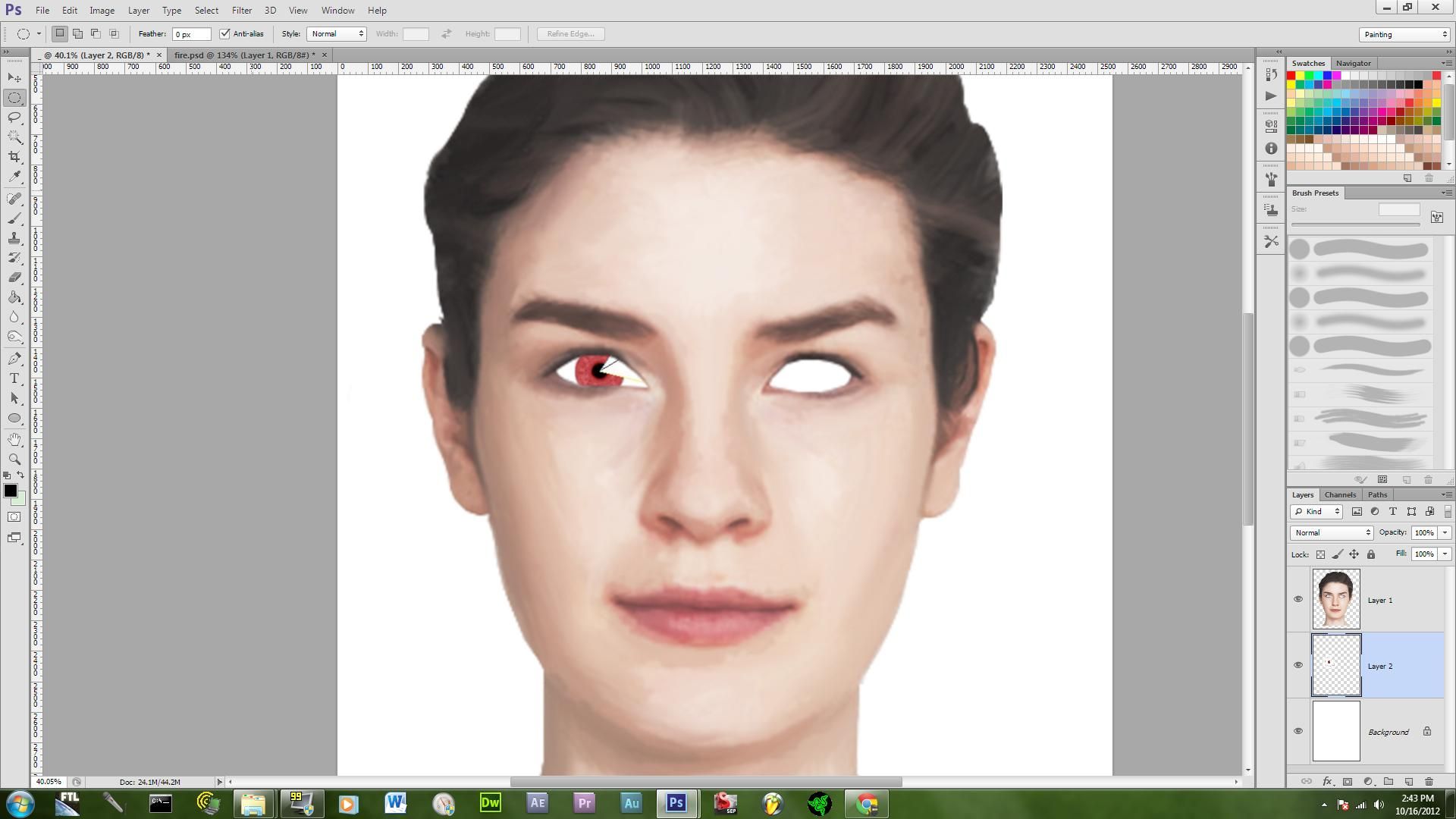Viewport: 1456px width, 819px height.
Task: Open the Style dropdown set to Normal
Action: 337,34
